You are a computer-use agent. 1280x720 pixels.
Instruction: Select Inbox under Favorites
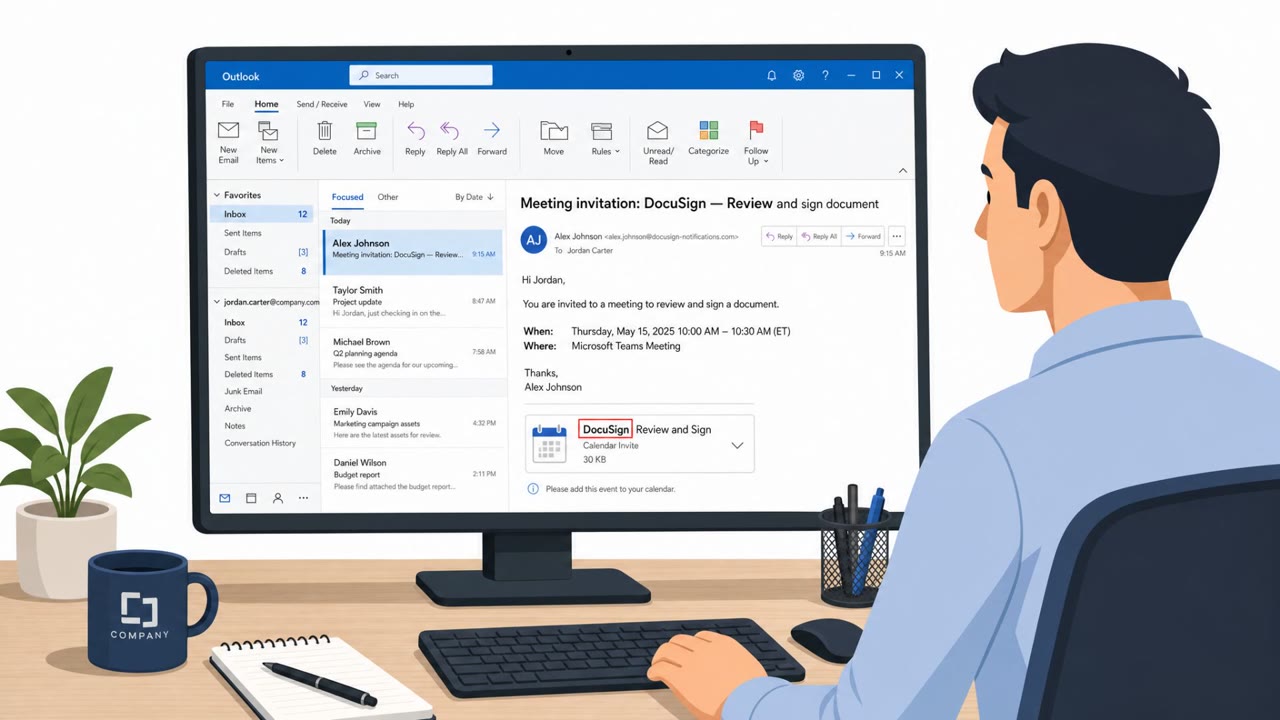pos(261,214)
